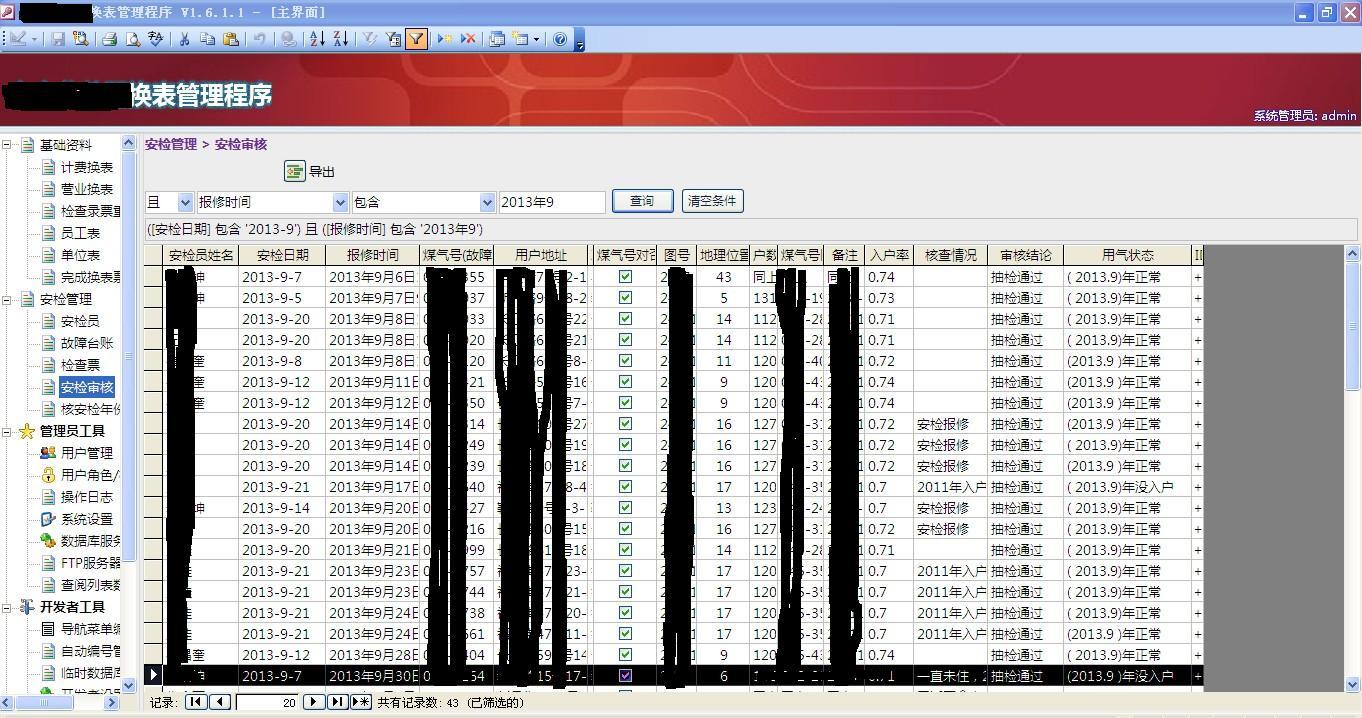1362x718 pixels.
Task: Click the Print icon in the toolbar
Action: click(108, 39)
